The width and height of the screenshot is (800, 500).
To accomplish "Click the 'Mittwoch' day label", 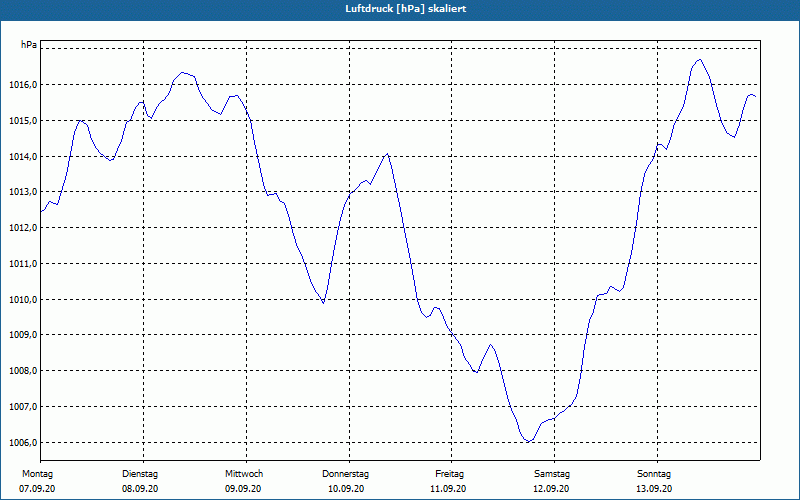I will tap(244, 474).
